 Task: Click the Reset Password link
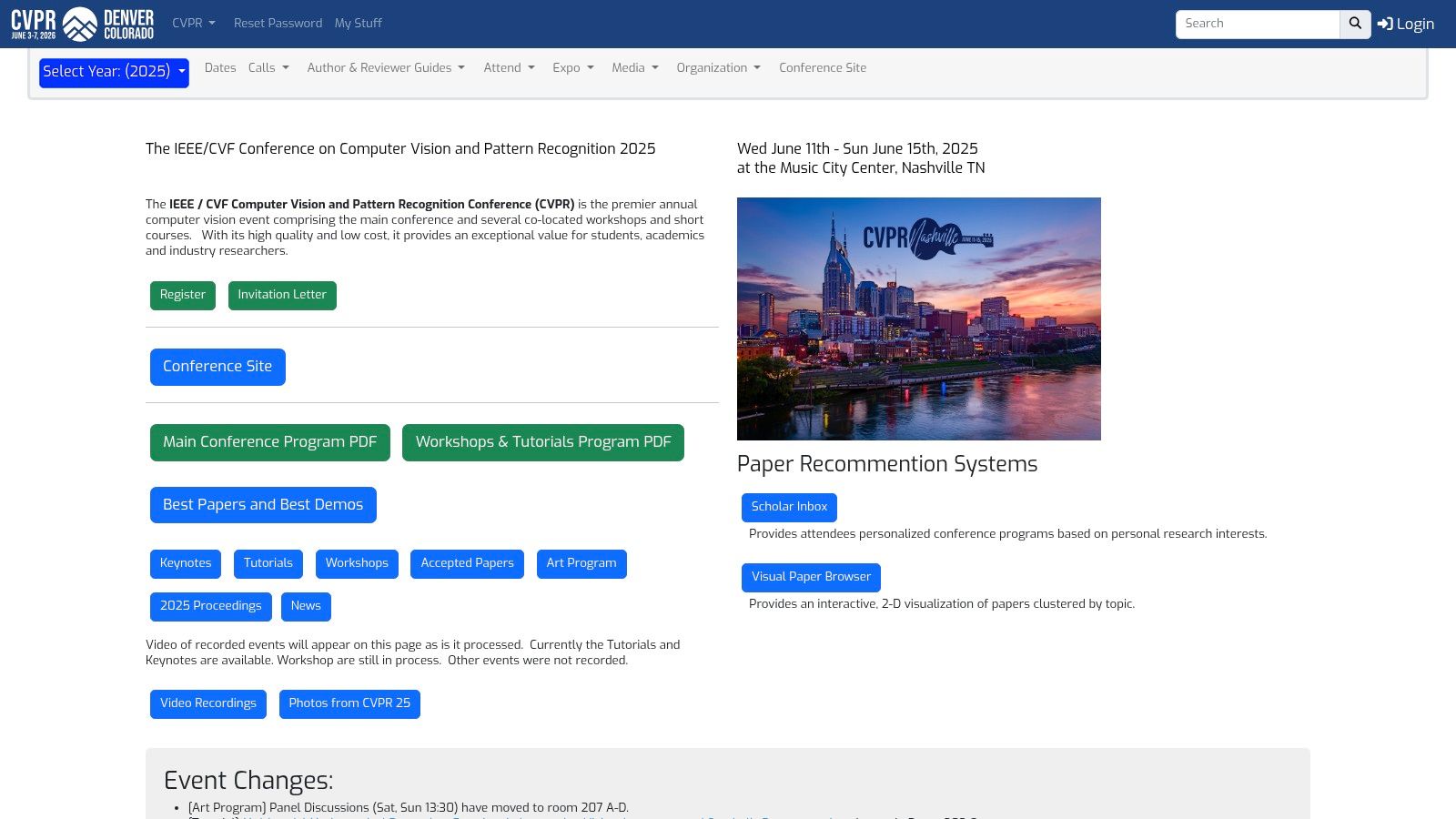coord(278,23)
